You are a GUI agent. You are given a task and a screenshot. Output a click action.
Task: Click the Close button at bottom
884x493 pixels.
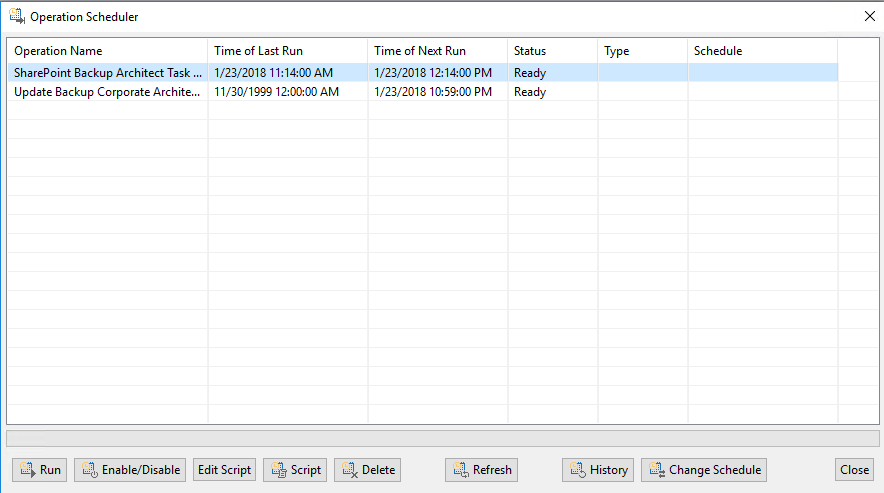click(854, 470)
